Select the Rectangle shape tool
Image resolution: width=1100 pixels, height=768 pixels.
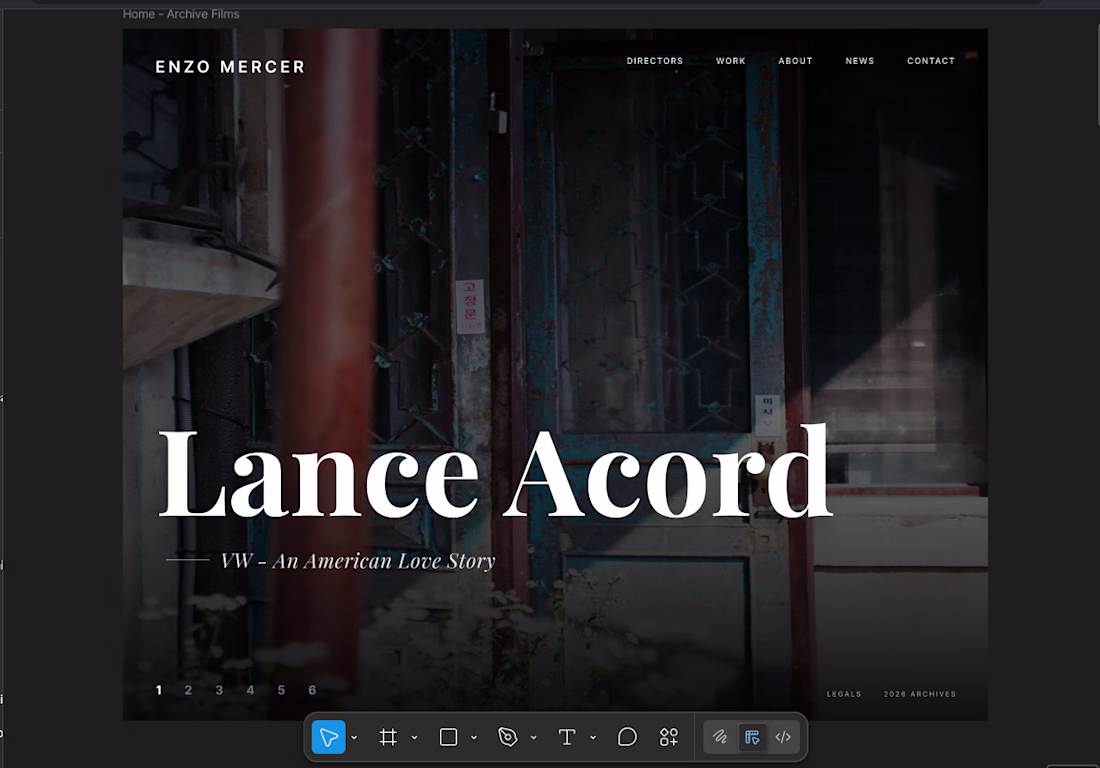(448, 737)
